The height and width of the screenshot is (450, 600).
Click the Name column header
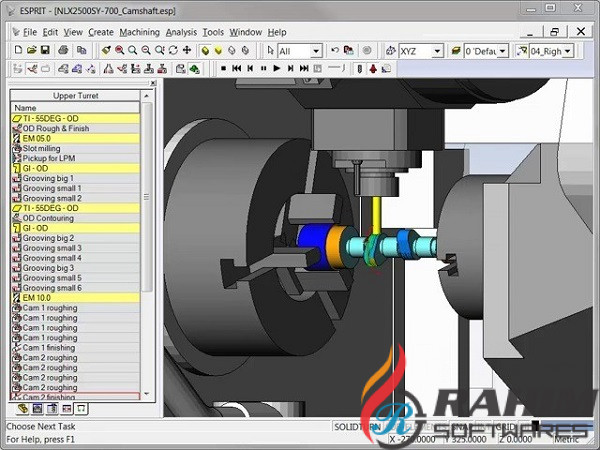pyautogui.click(x=75, y=108)
